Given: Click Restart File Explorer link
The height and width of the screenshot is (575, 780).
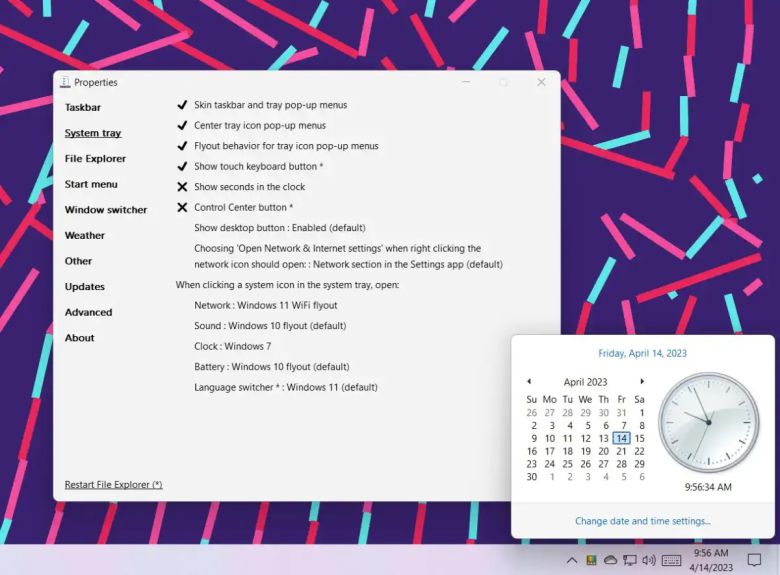Looking at the screenshot, I should [113, 485].
